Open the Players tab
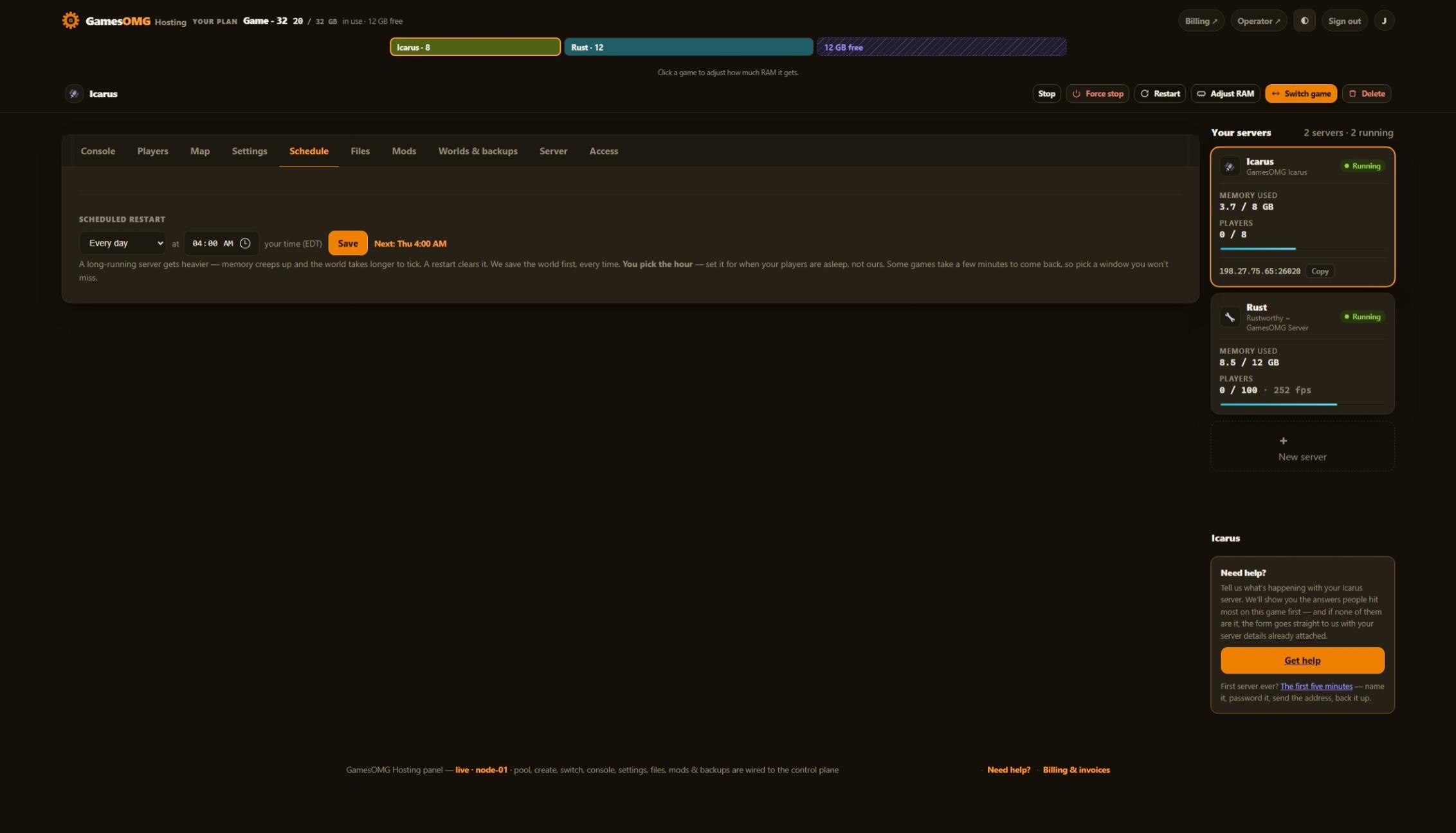Viewport: 1456px width, 833px height. pos(152,151)
